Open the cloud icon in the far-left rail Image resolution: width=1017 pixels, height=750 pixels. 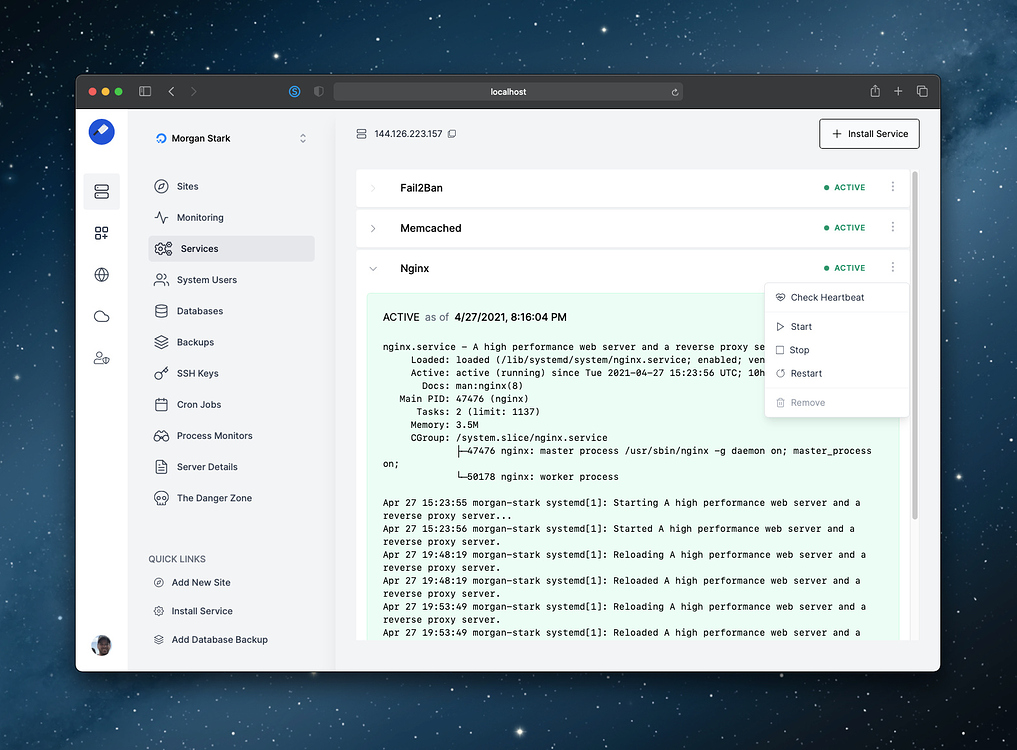click(x=101, y=316)
